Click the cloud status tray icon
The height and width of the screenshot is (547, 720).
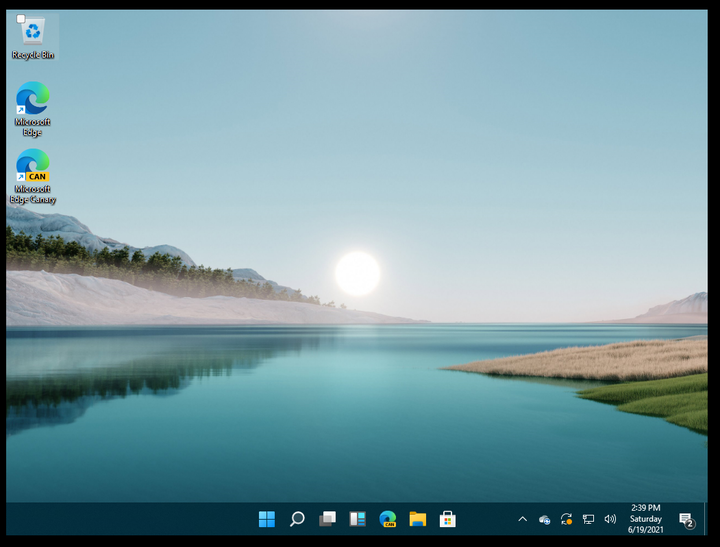[x=545, y=519]
